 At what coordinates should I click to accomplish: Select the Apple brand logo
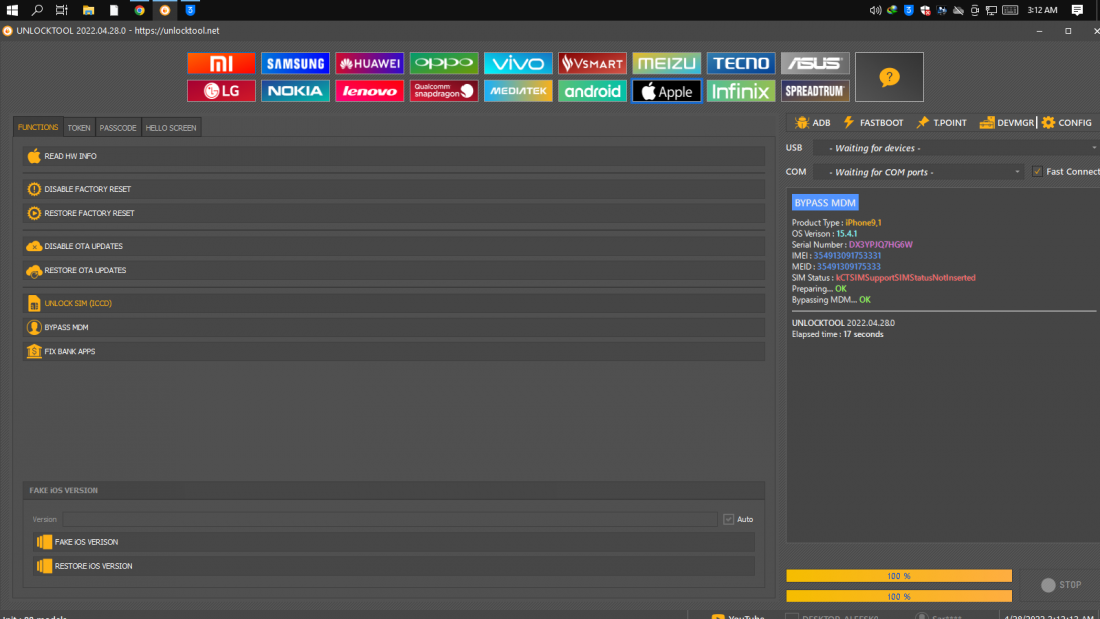[x=666, y=91]
